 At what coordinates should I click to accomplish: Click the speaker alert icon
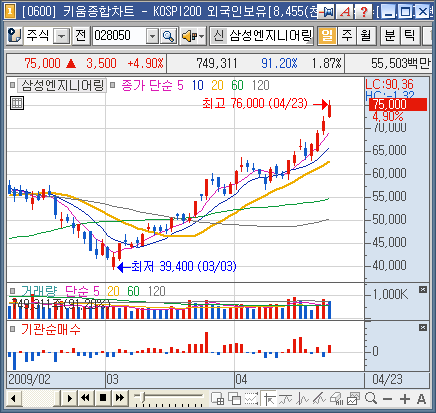(189, 36)
